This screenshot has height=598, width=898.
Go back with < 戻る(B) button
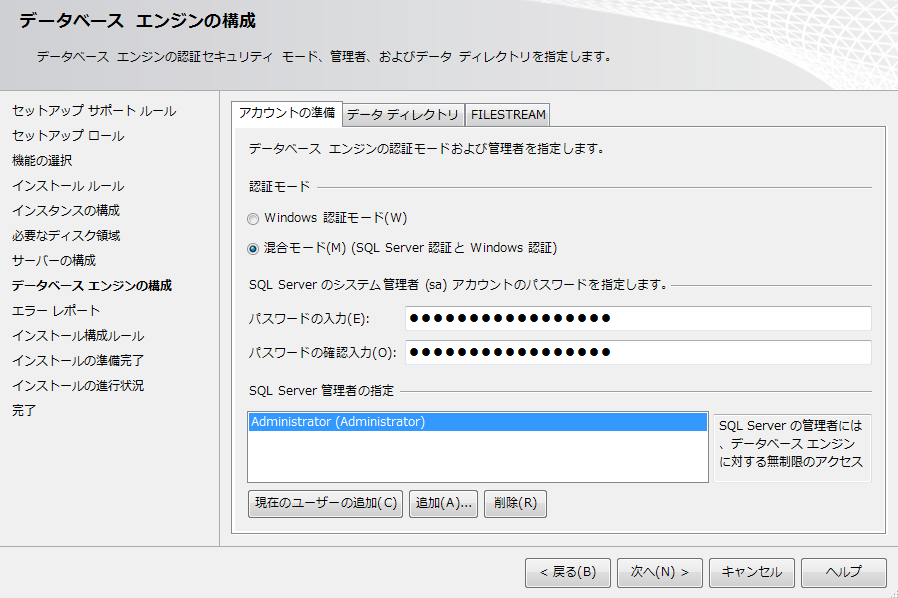[568, 572]
